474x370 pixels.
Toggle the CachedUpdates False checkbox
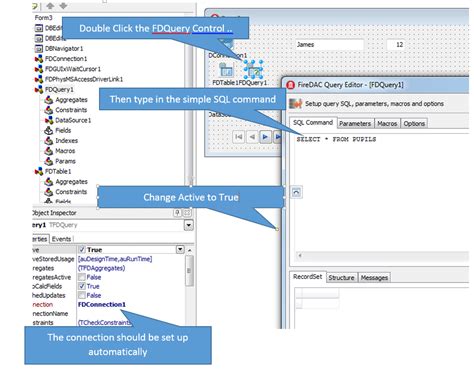(82, 295)
